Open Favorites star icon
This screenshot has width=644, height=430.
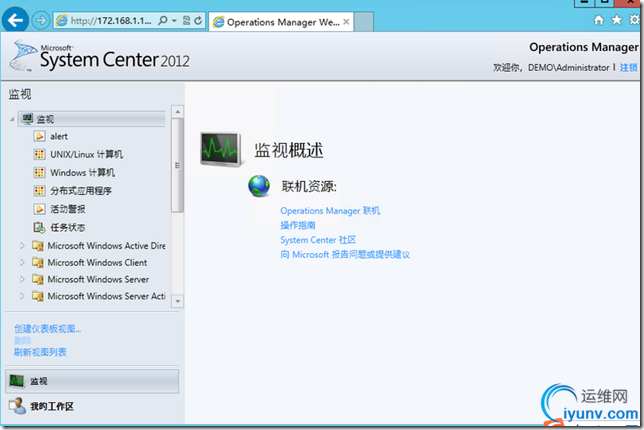pyautogui.click(x=616, y=20)
